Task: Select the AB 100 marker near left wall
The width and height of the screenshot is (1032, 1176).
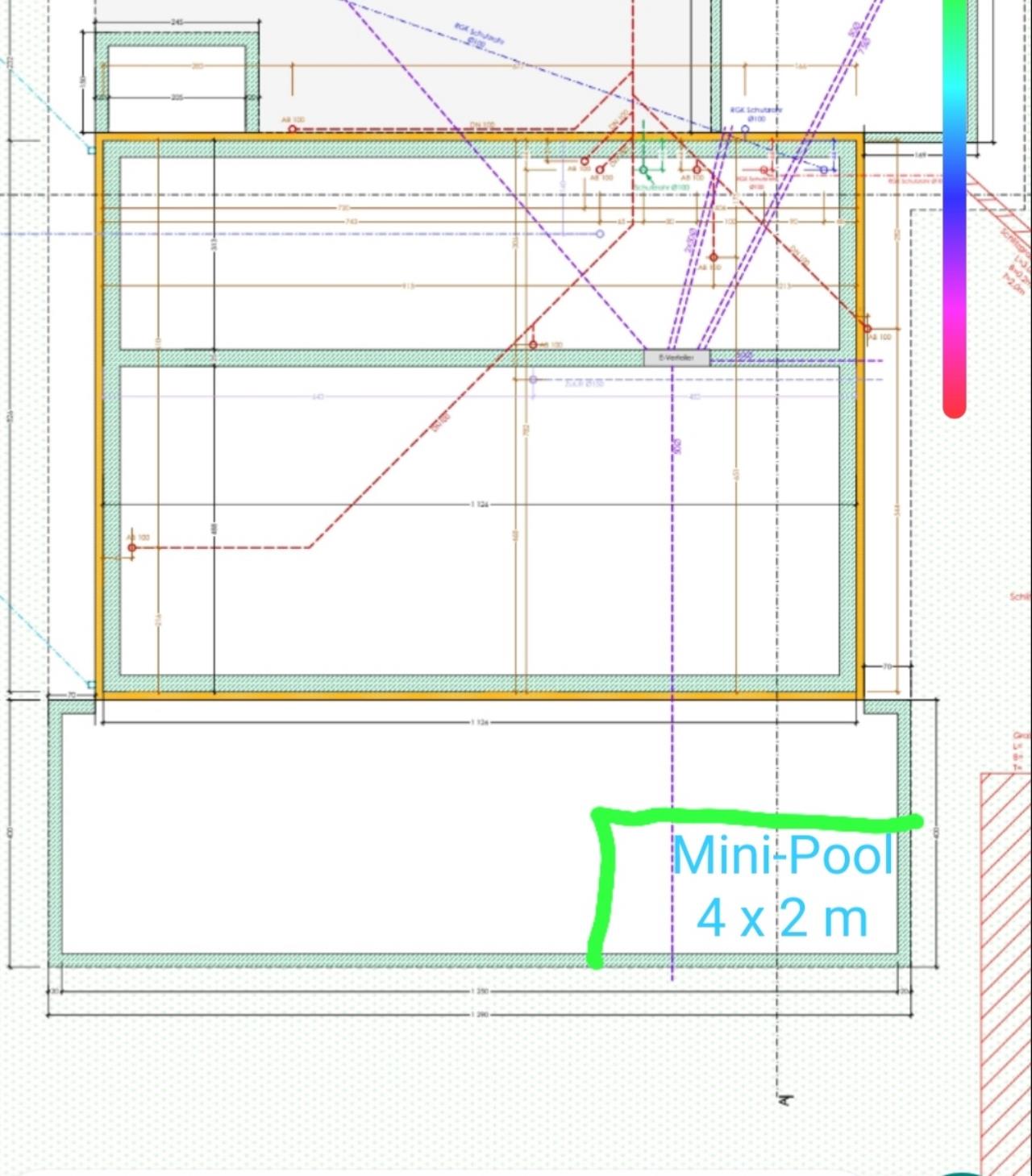Action: click(x=132, y=548)
